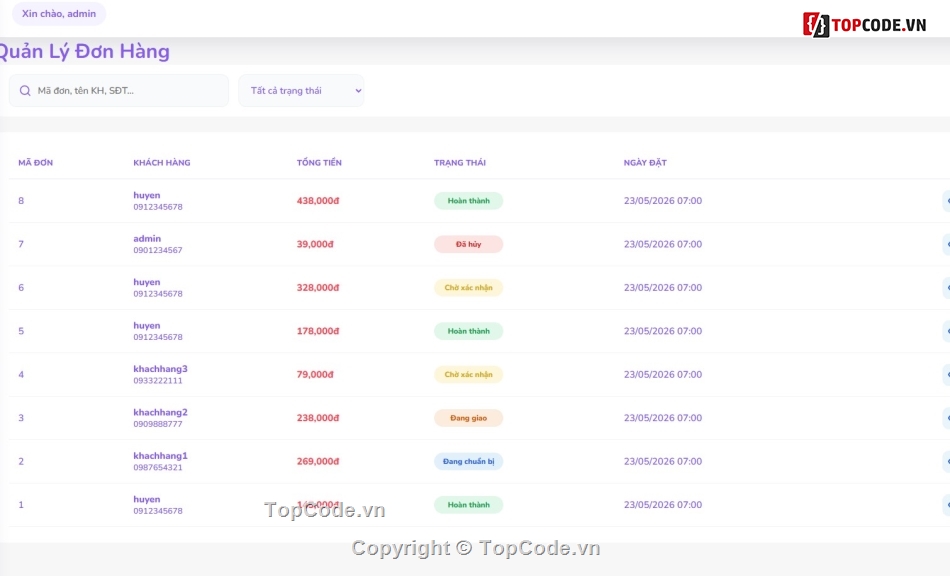Click the 'KHÁCH HÀNG' column header

[162, 162]
